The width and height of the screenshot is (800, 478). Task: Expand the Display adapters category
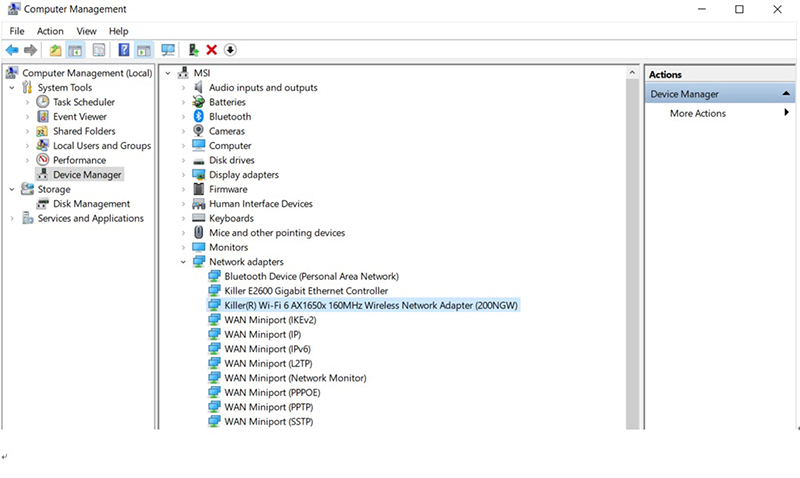click(x=184, y=174)
